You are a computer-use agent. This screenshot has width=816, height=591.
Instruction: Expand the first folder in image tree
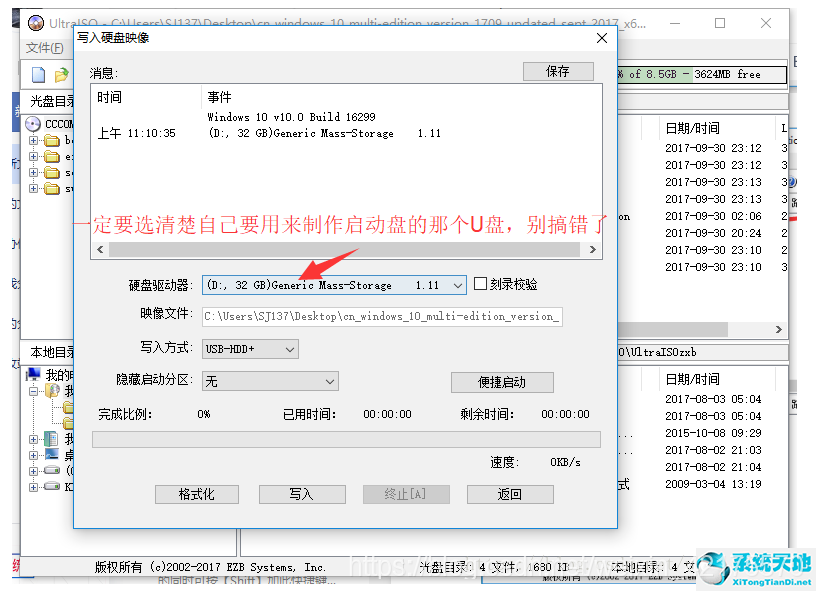click(33, 141)
